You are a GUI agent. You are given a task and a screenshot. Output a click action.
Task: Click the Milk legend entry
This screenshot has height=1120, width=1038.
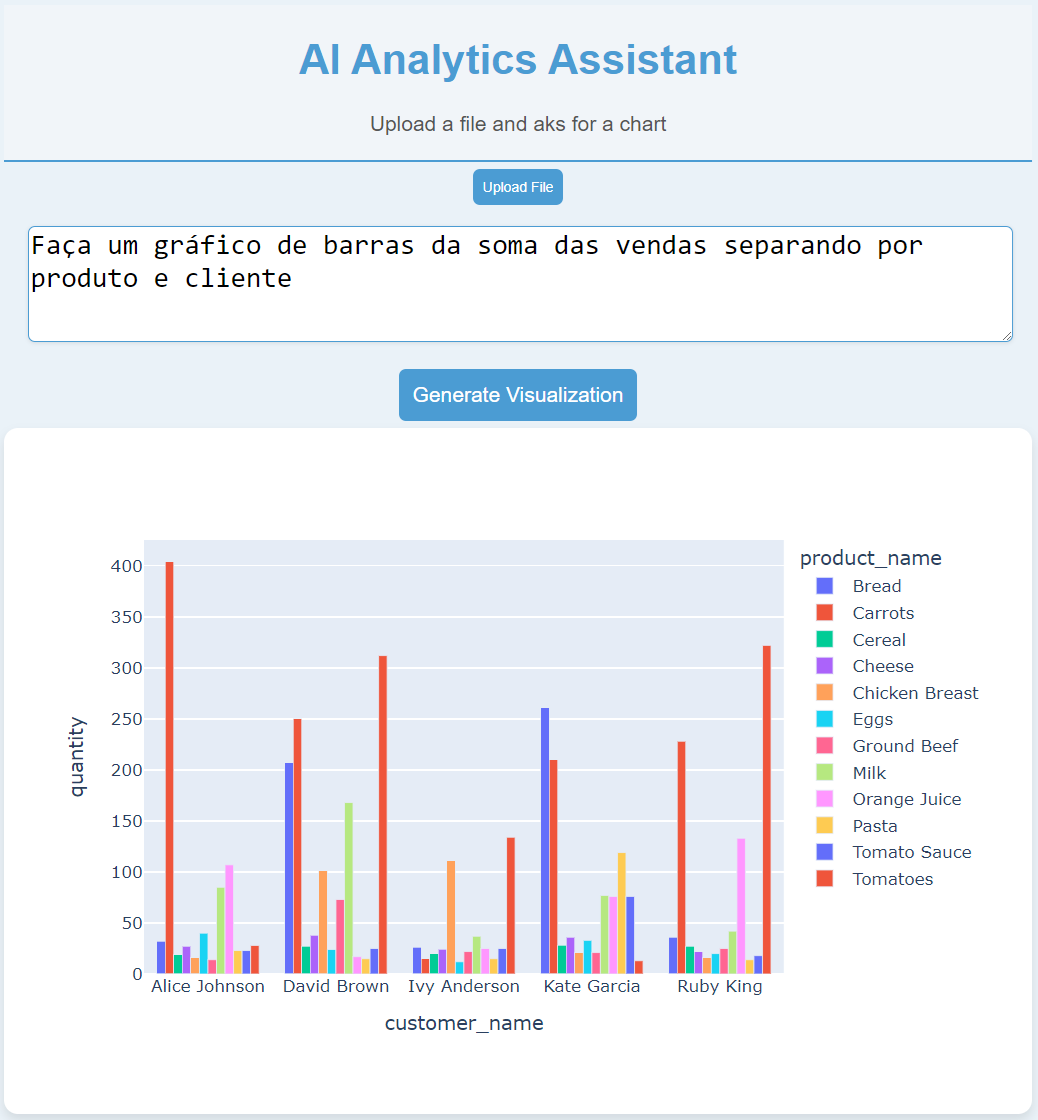868,773
